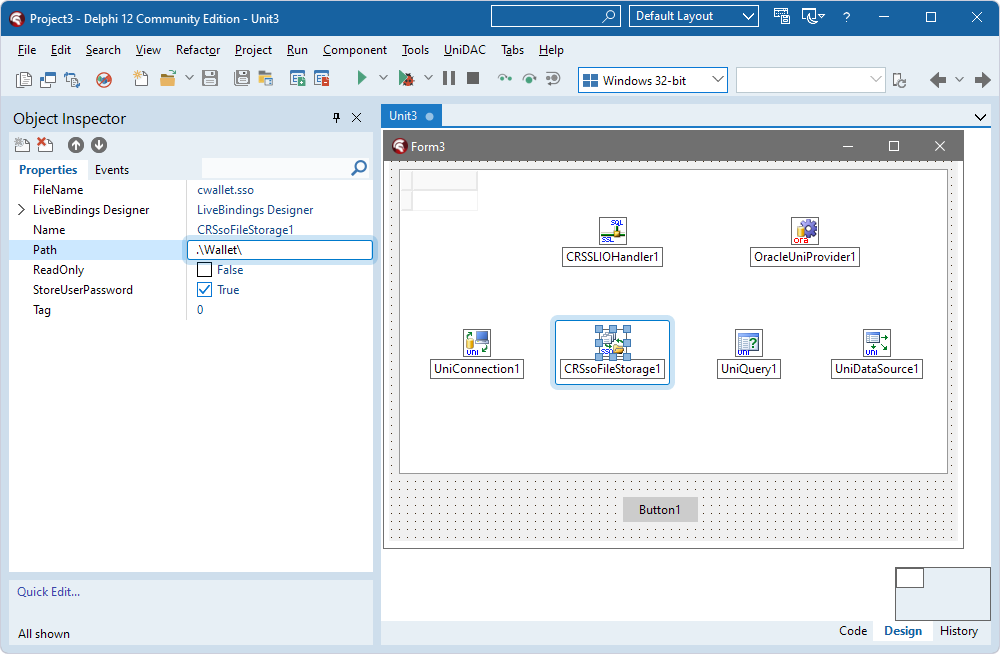Click the Quick Edit link
The height and width of the screenshot is (654, 1000).
(48, 591)
